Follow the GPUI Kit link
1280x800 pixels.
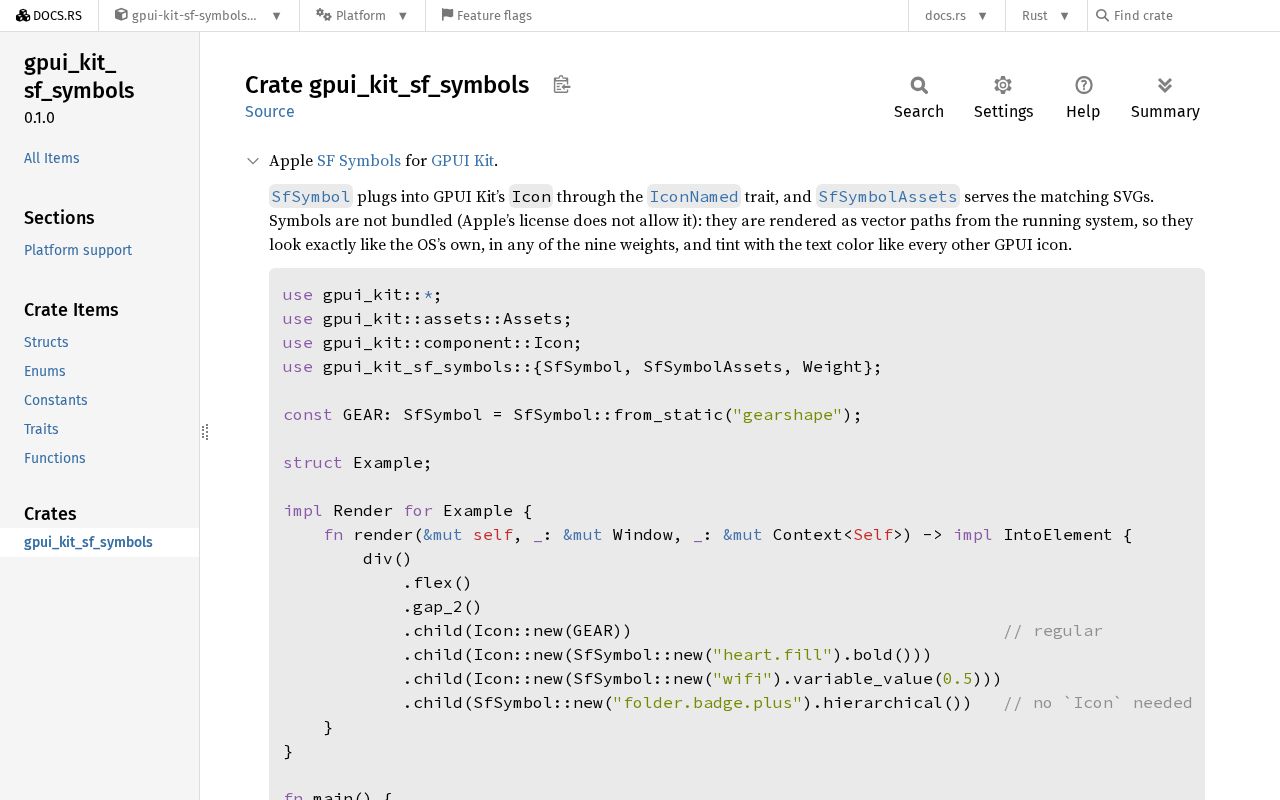[463, 161]
